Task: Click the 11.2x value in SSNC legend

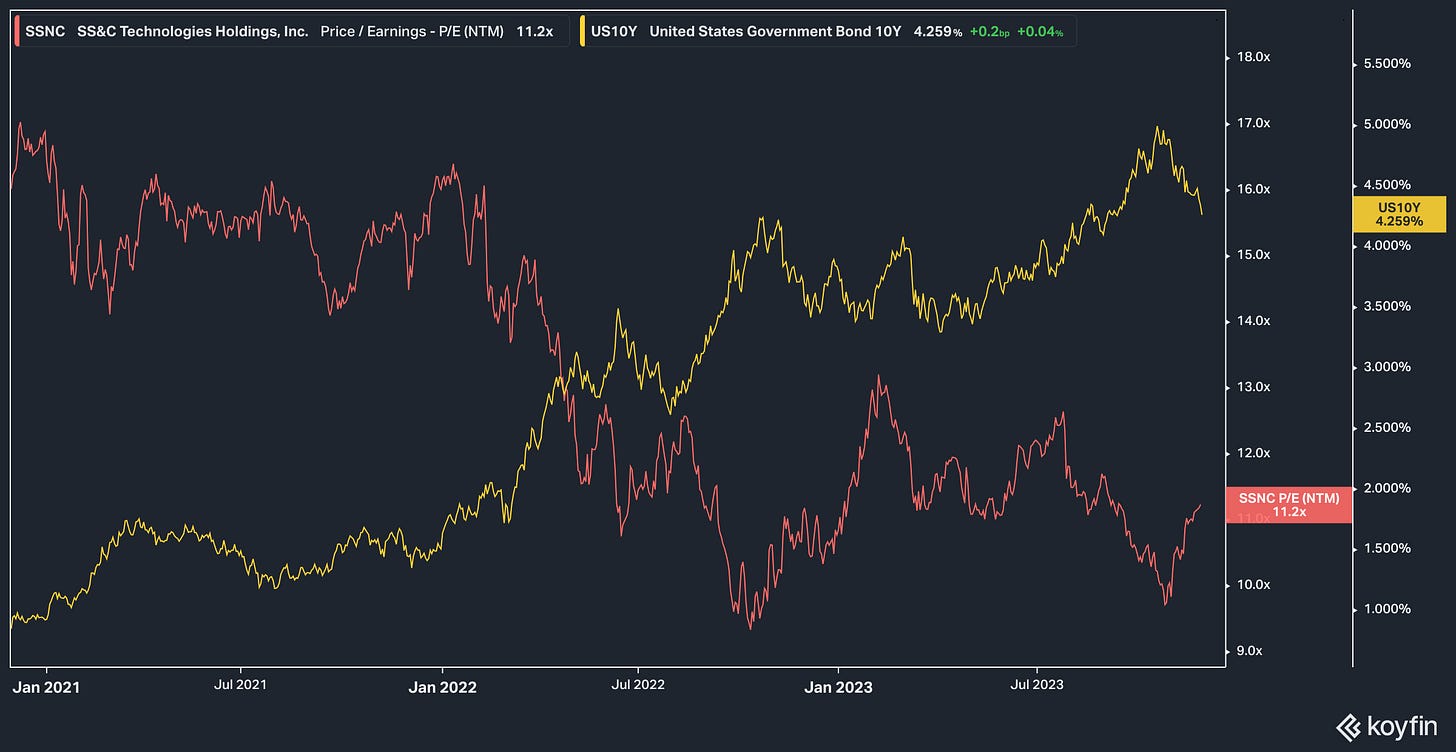Action: 535,31
